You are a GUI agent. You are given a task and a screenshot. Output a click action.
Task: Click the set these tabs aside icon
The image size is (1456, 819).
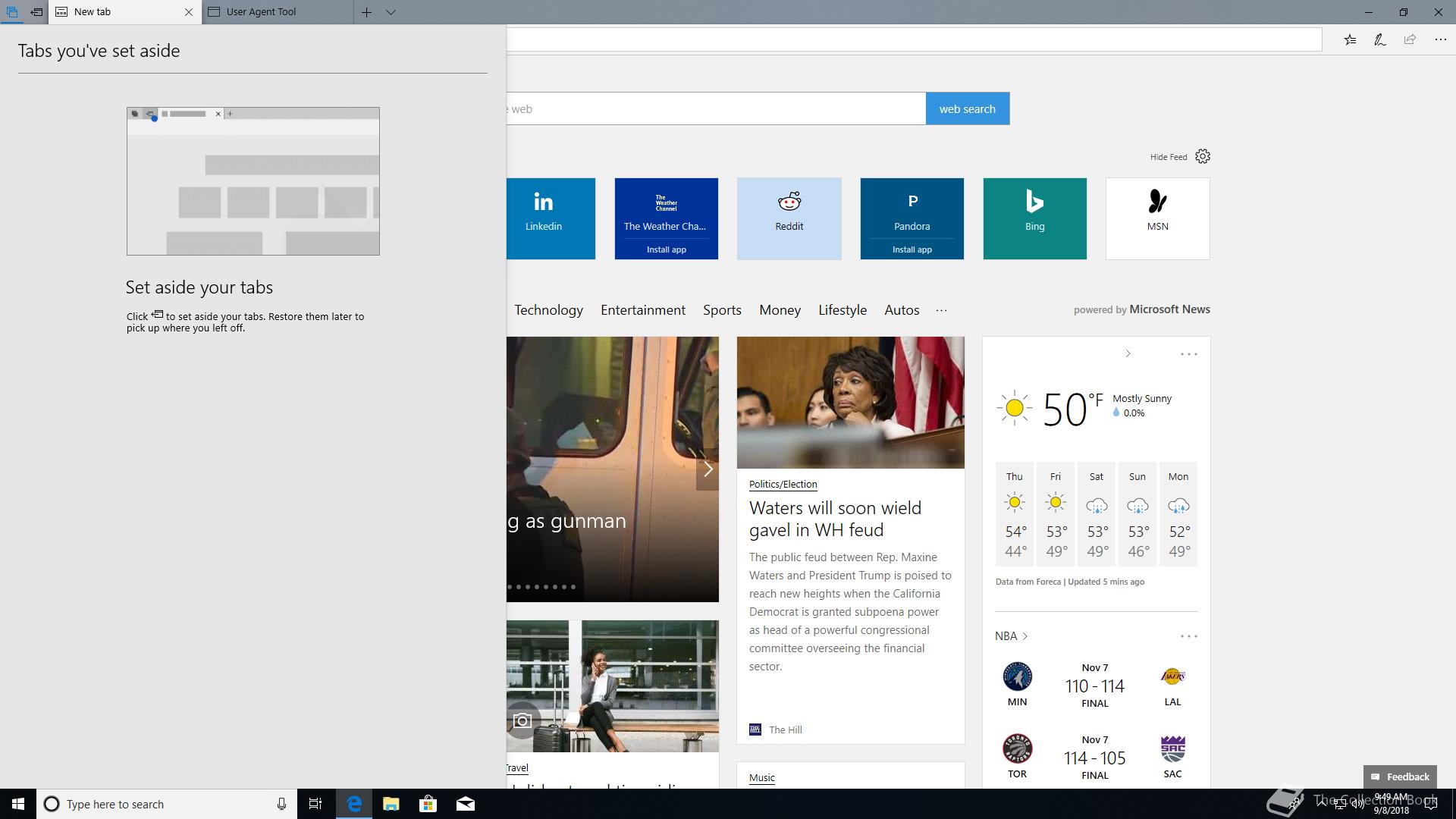pyautogui.click(x=36, y=12)
